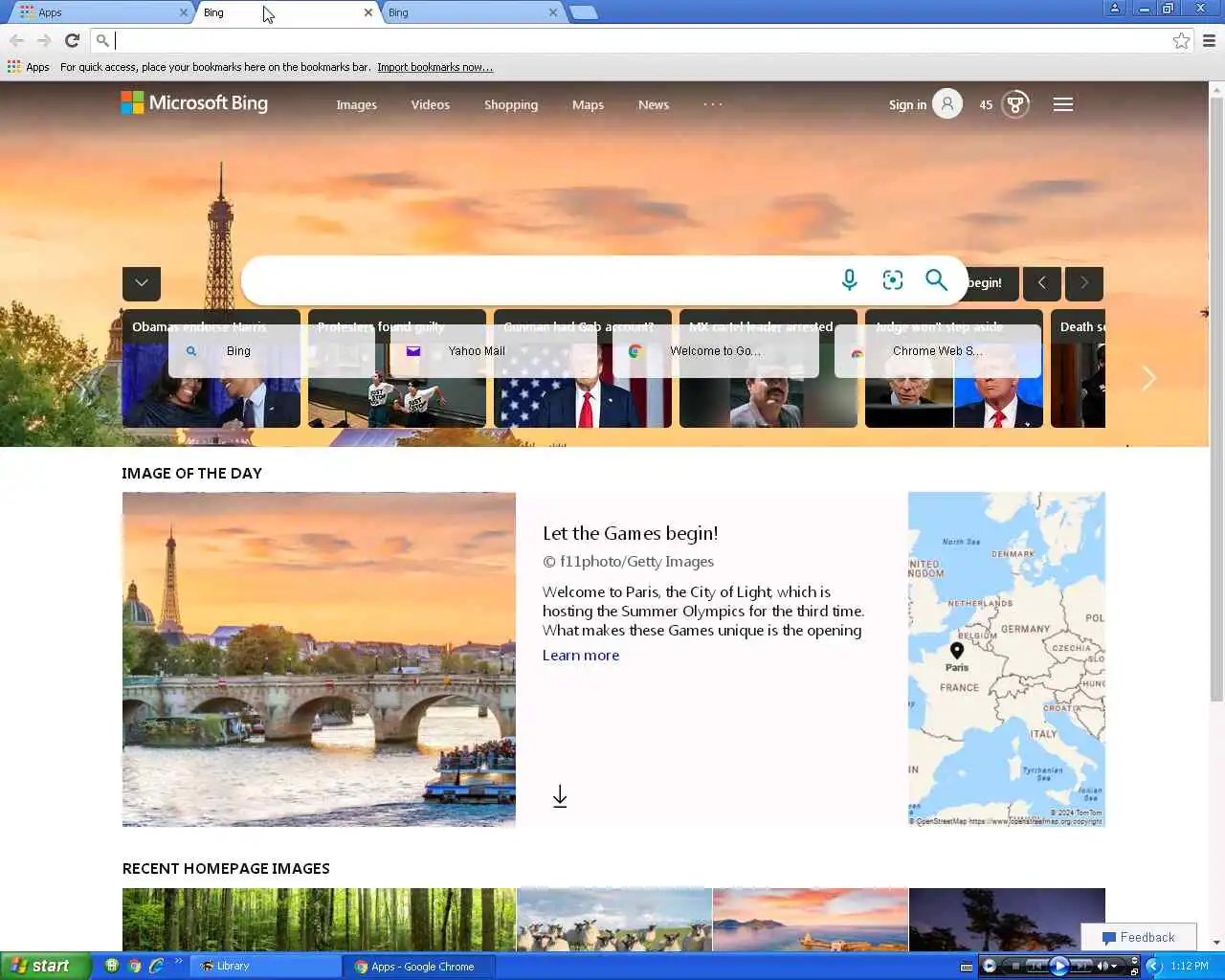Collapse the news feed with the down chevron

pos(142,283)
